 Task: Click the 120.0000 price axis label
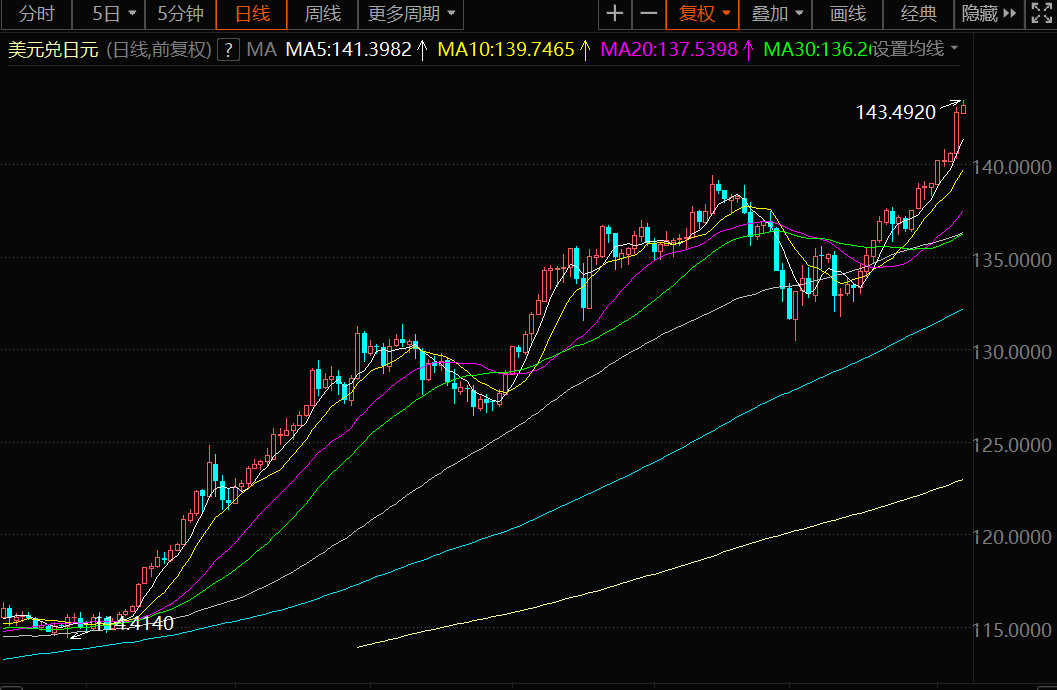1012,537
